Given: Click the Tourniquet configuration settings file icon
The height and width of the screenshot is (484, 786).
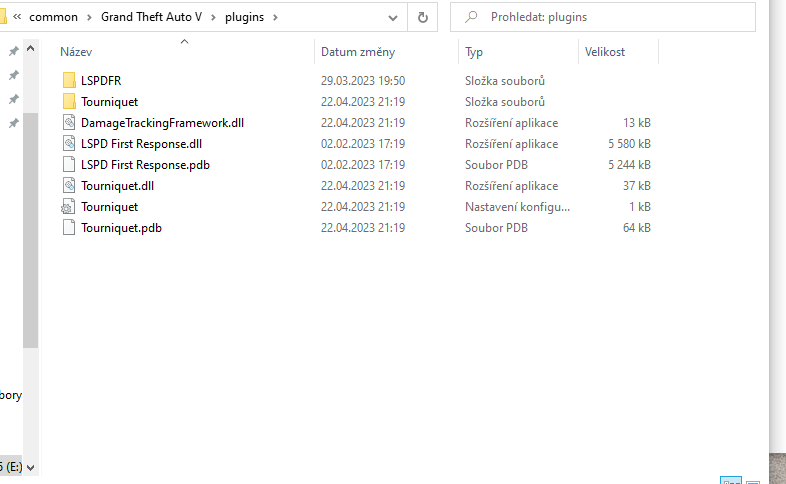Looking at the screenshot, I should coord(69,206).
